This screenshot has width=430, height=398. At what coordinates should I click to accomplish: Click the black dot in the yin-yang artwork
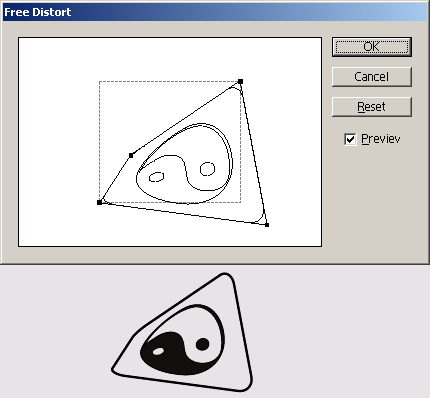[x=202, y=344]
